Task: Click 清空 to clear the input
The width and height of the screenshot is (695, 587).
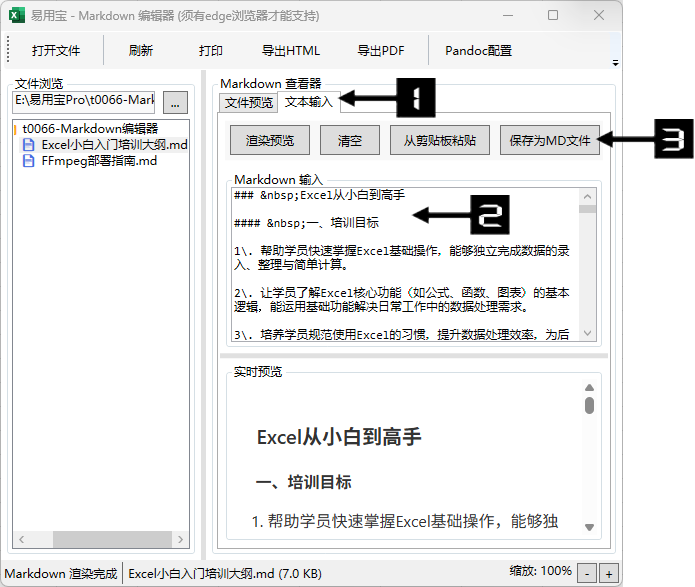Action: (x=350, y=141)
